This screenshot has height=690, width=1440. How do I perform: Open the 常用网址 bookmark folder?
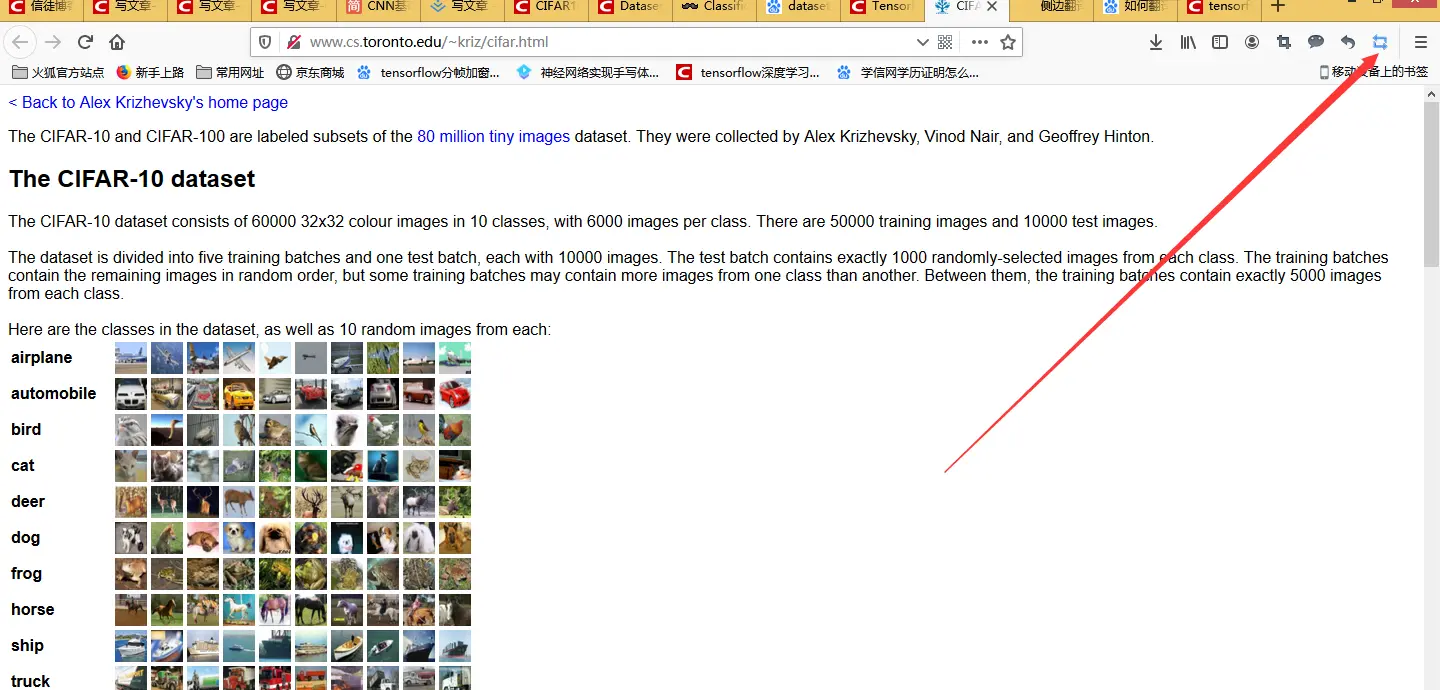(231, 72)
